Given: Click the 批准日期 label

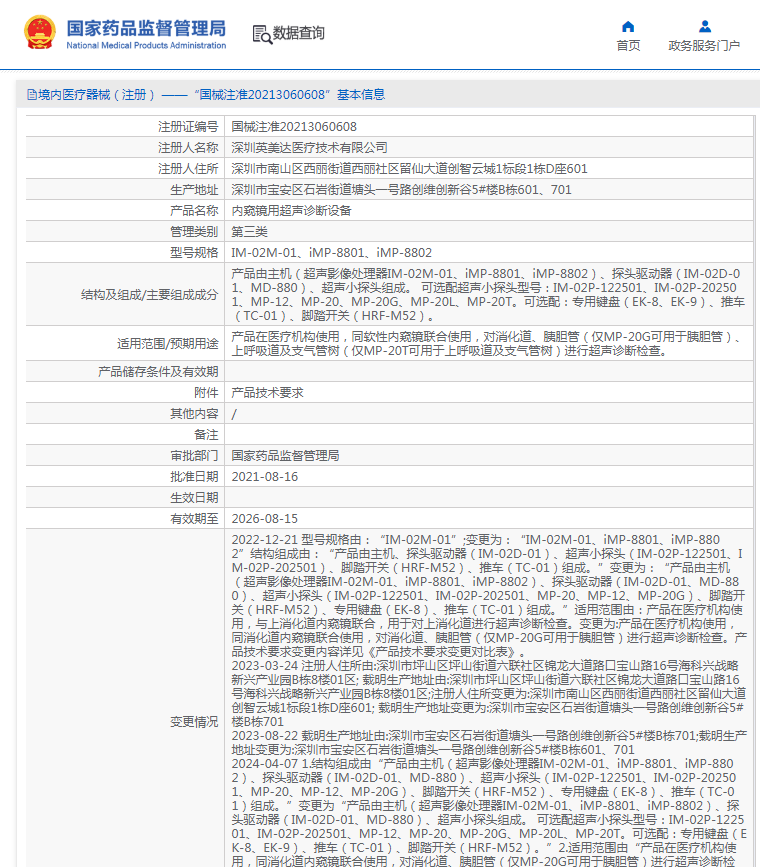Looking at the screenshot, I should point(194,477).
